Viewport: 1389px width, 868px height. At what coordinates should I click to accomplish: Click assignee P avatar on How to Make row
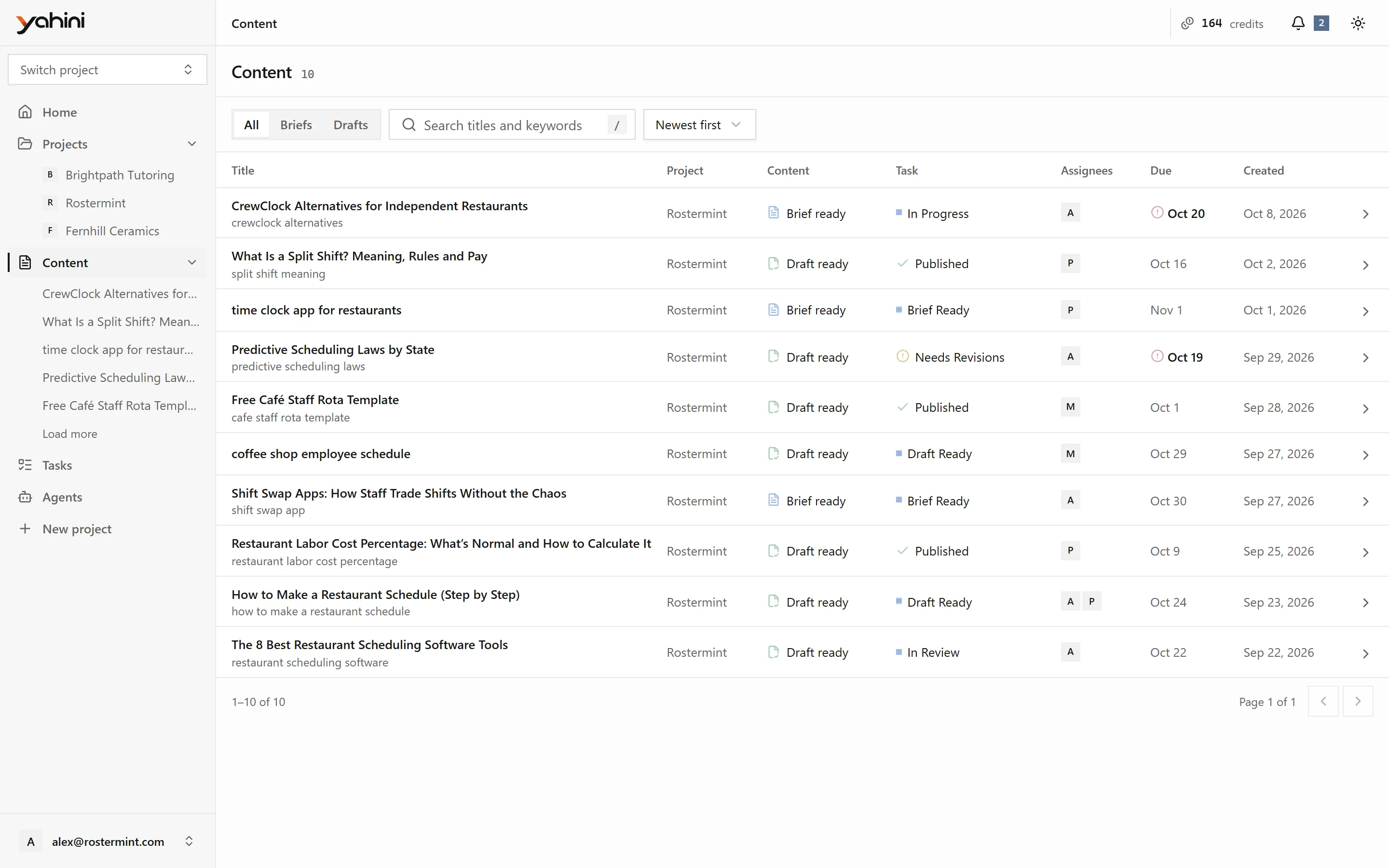coord(1091,602)
